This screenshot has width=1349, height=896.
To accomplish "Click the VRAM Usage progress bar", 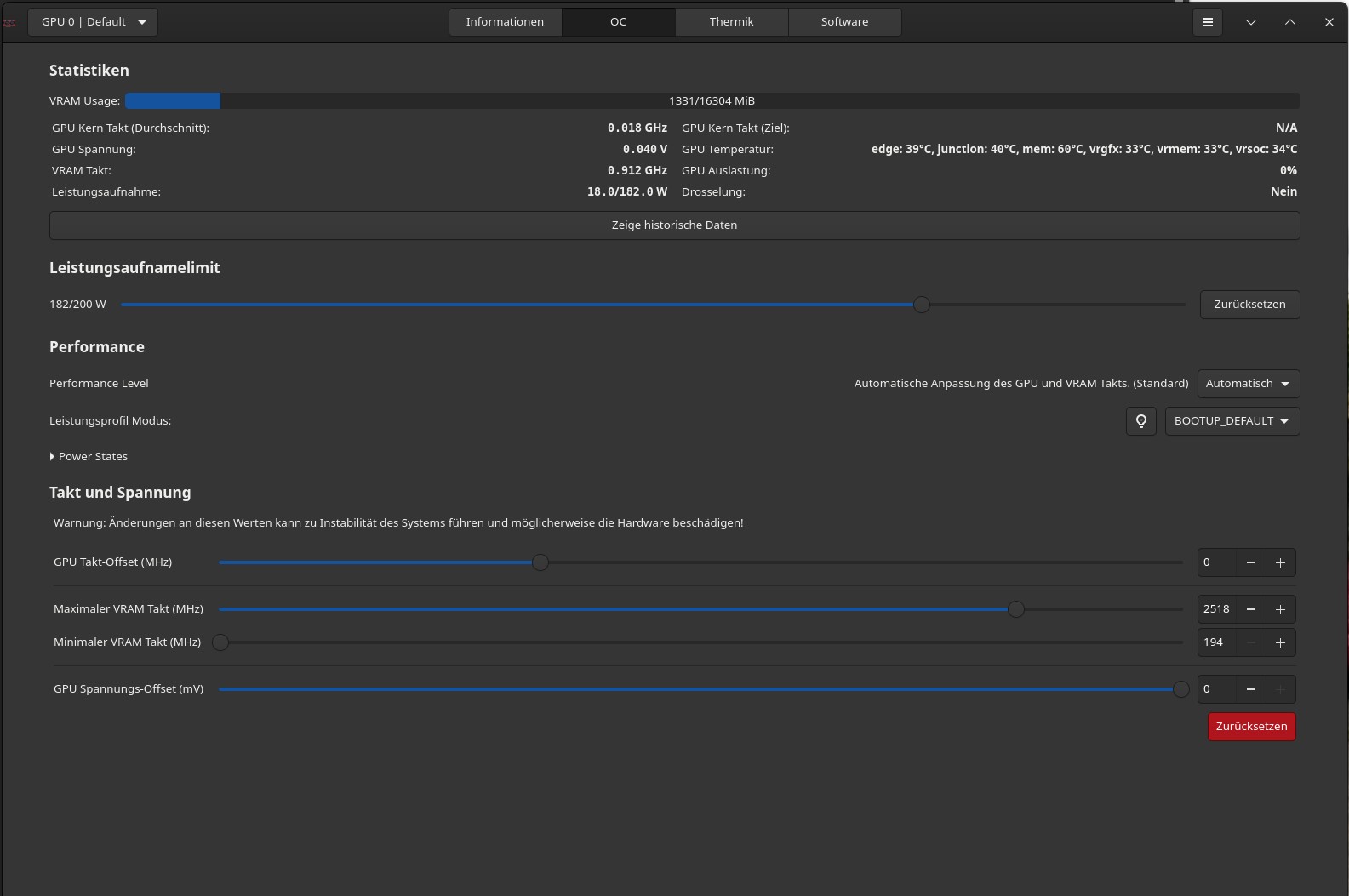I will pos(712,101).
